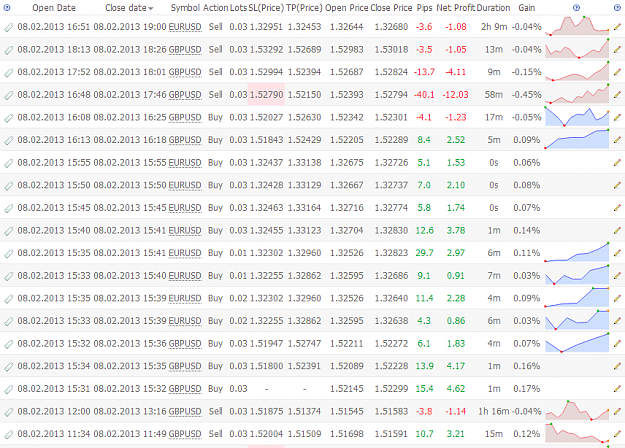625x448 pixels.
Task: Click the pencil edit icon for the -1.08 profit trade
Action: tap(617, 27)
